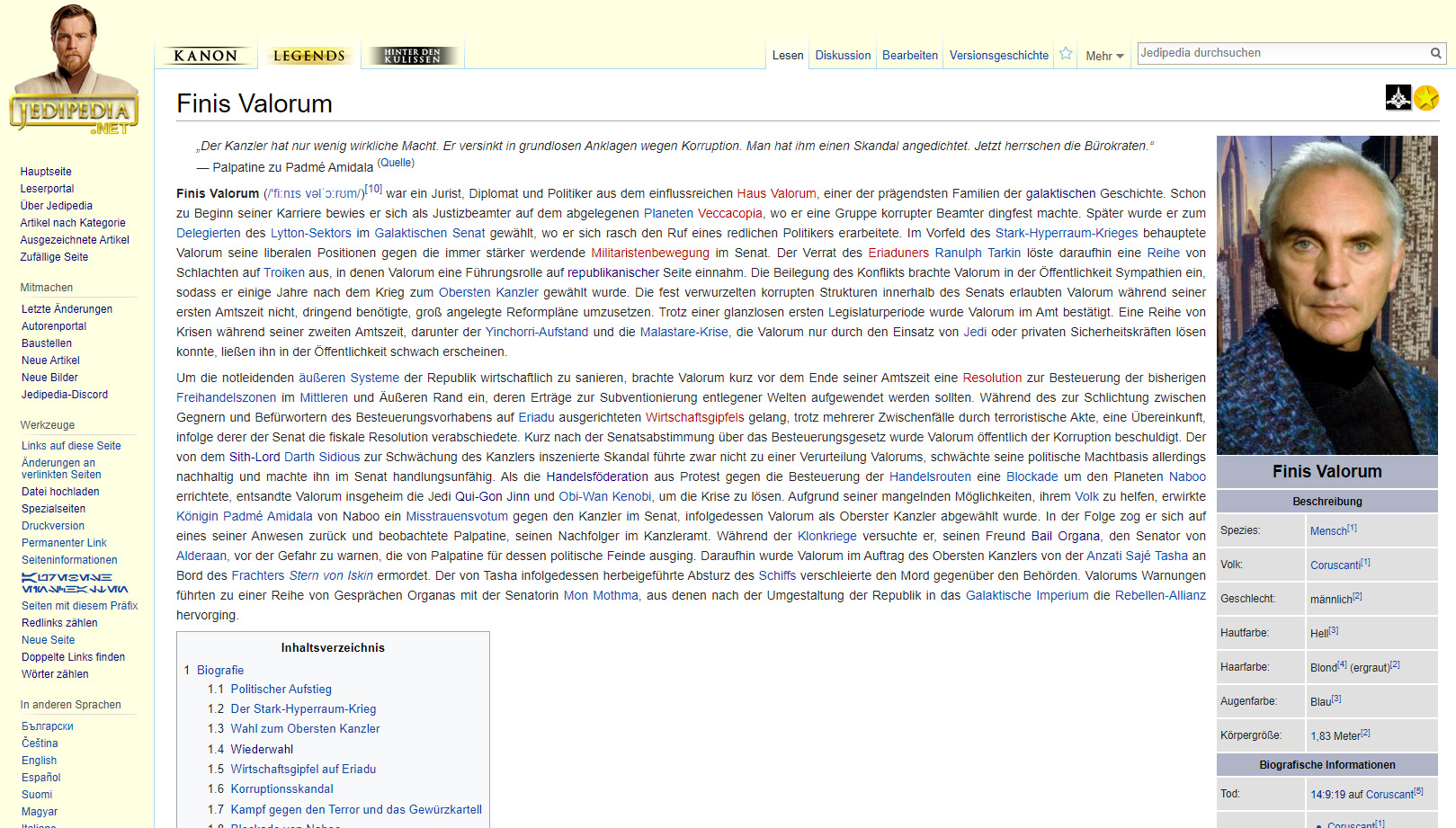Open Coruscanti link in infobox

1335,565
